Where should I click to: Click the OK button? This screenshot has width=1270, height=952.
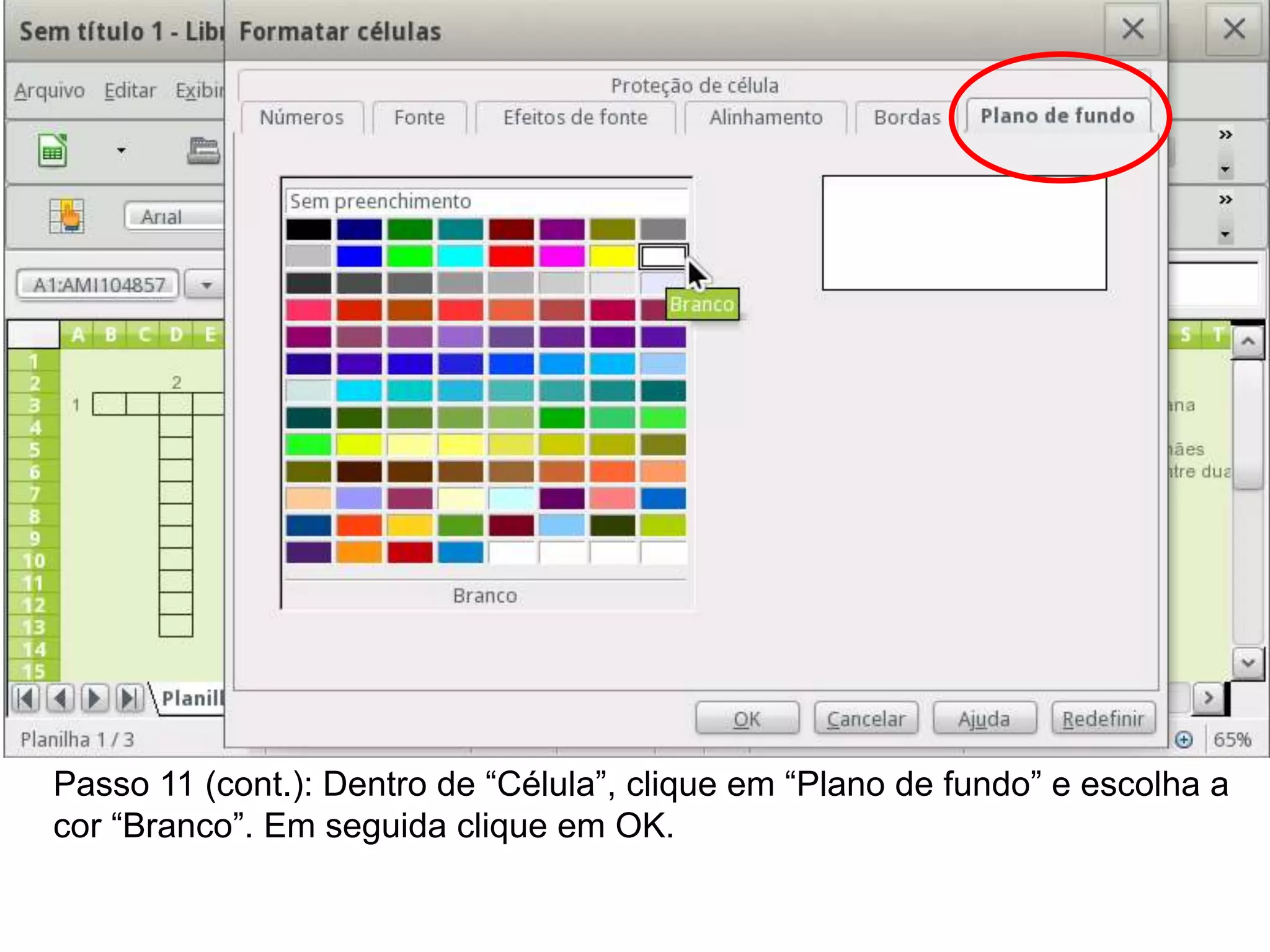click(747, 719)
